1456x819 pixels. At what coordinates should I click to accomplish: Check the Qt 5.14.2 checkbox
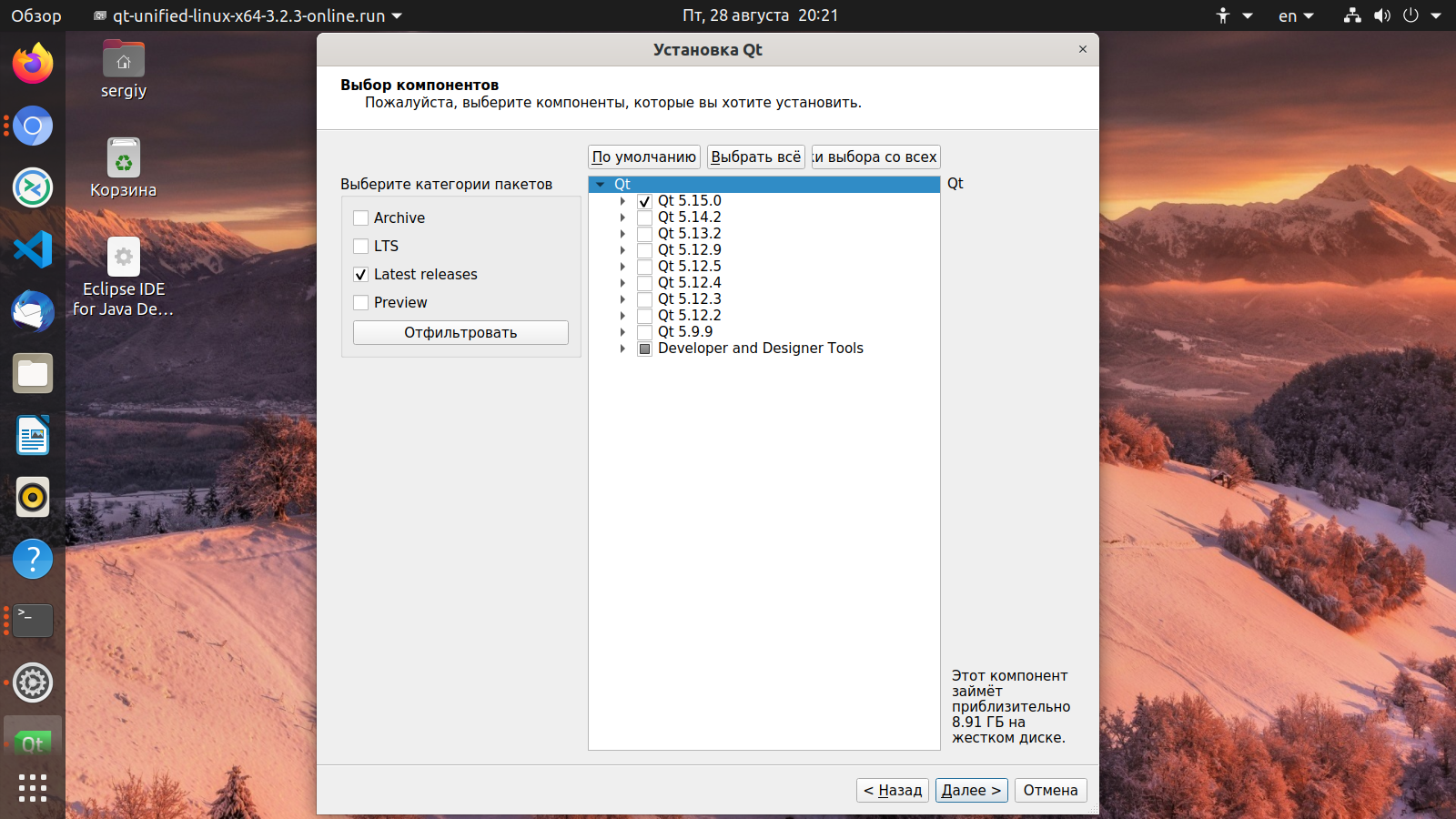[x=644, y=217]
